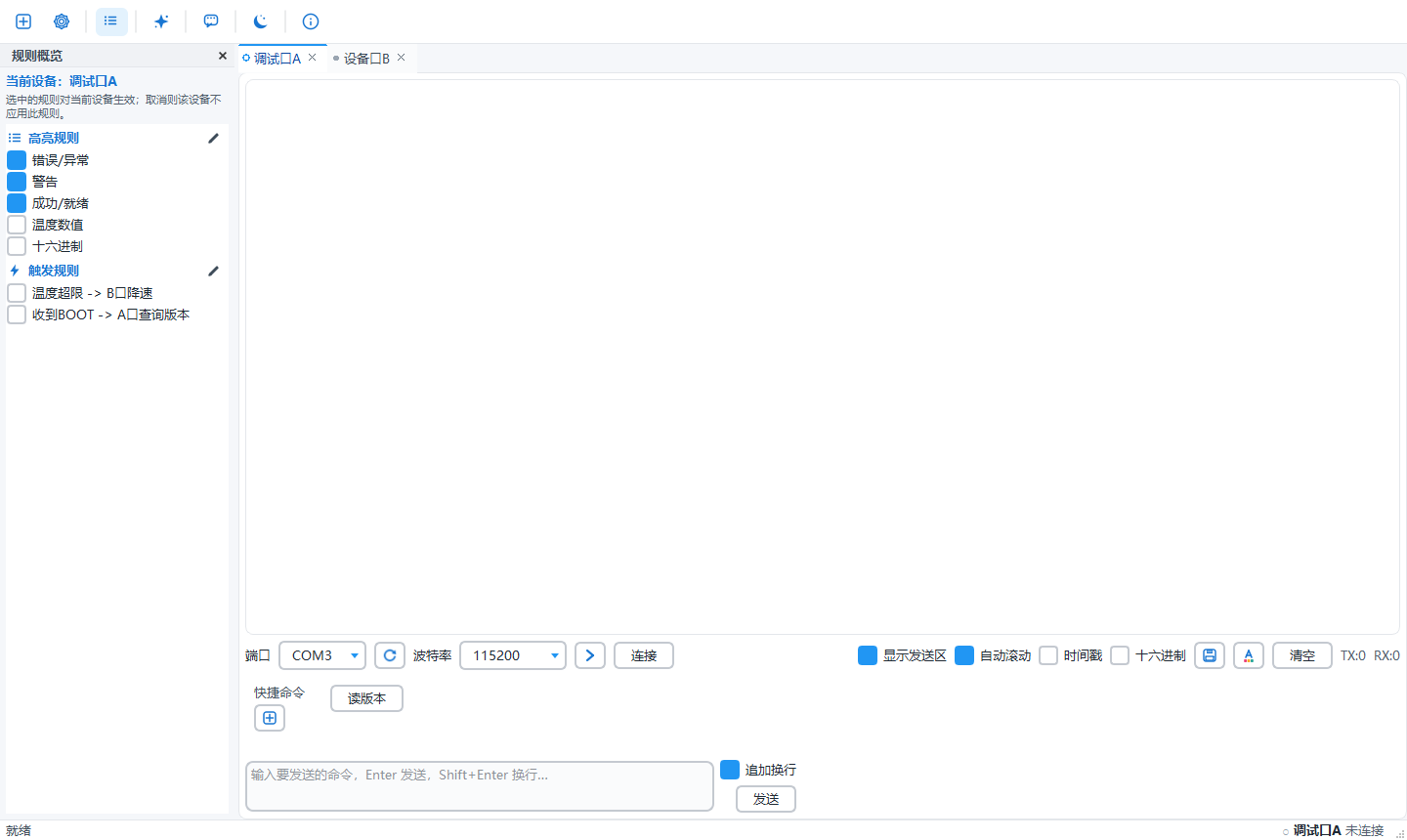
Task: Enable trigger rule 温度超限 -> B口降速
Action: tap(17, 293)
